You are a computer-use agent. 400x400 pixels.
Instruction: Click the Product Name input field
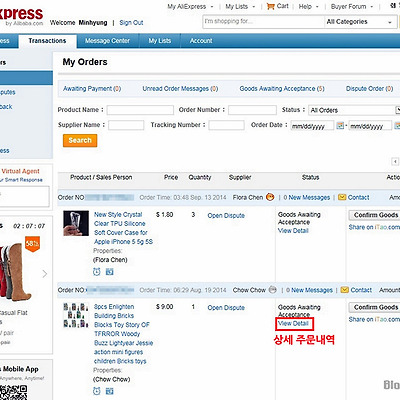(140, 110)
